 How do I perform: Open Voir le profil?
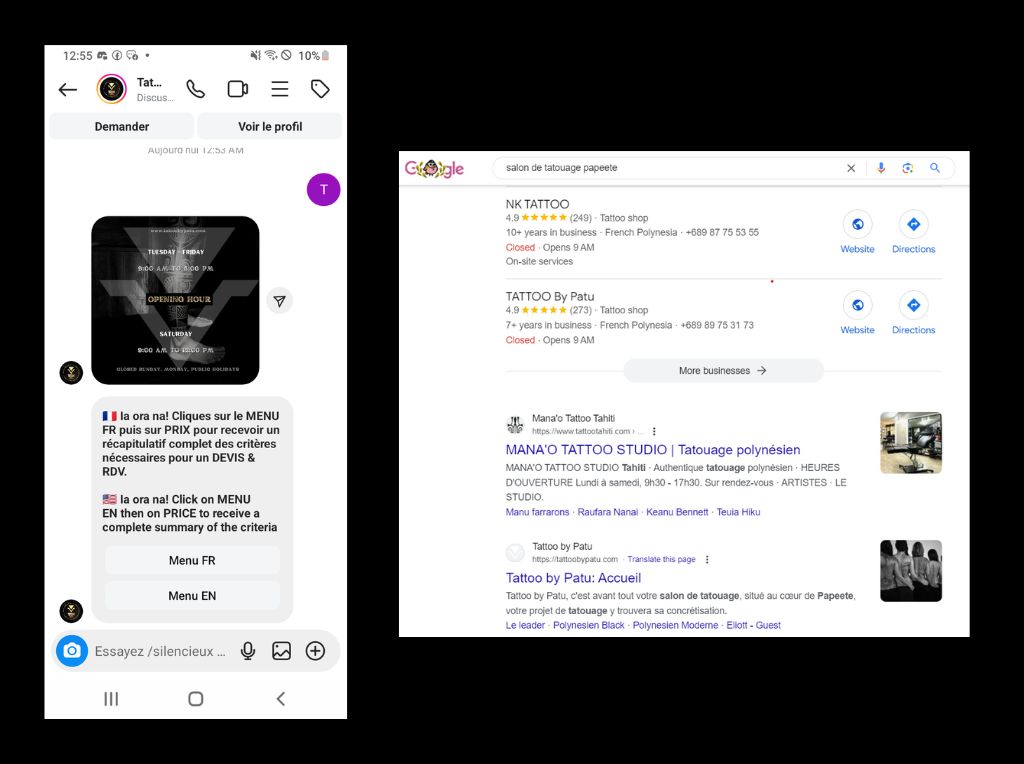[x=270, y=126]
